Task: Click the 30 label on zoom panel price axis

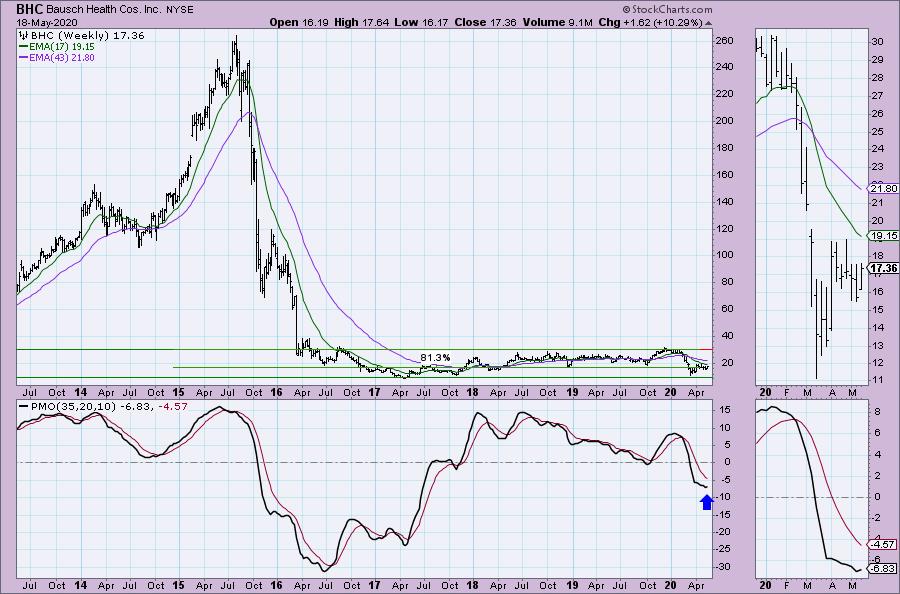Action: point(878,42)
